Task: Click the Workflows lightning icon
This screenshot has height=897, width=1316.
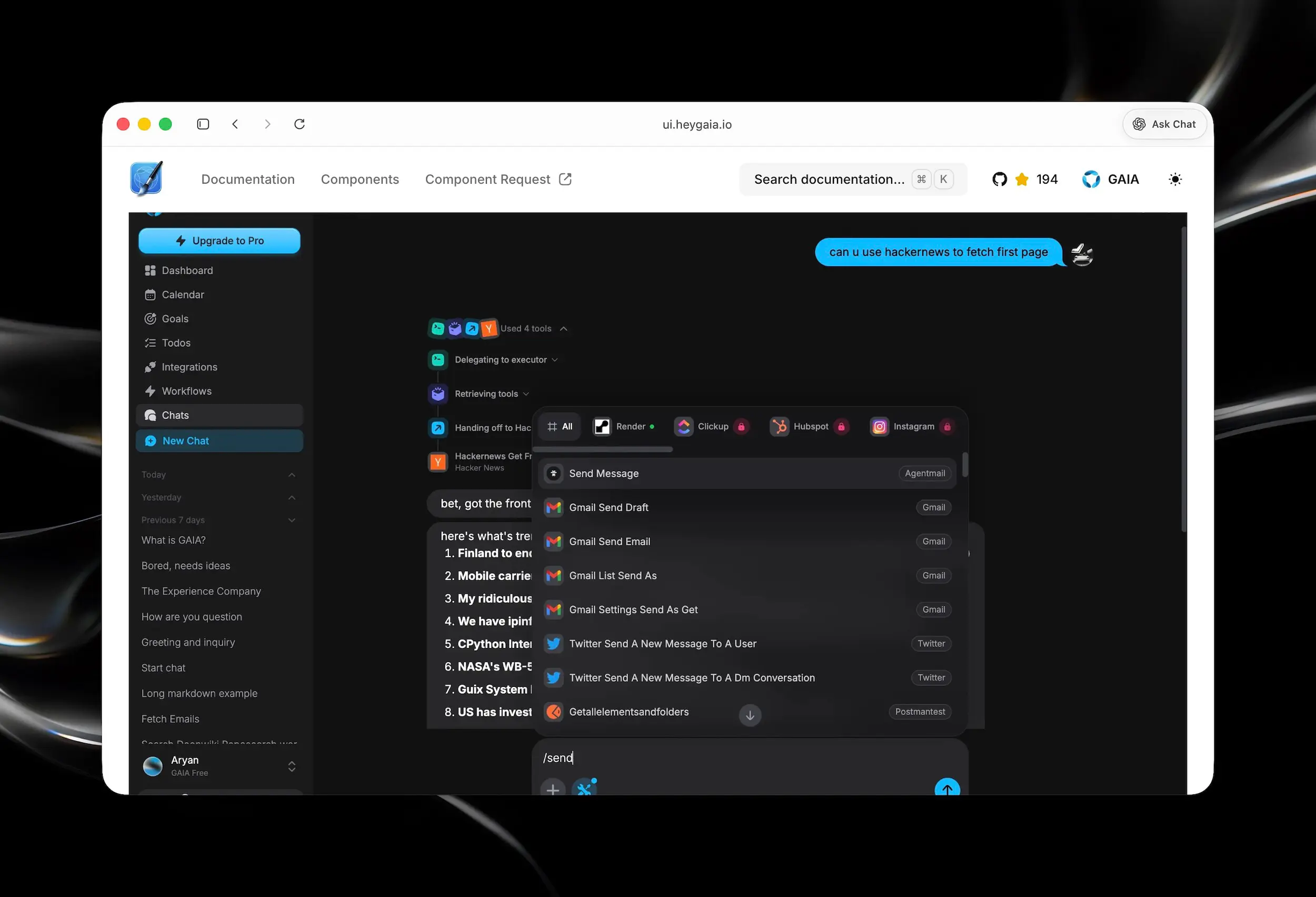Action: 150,391
